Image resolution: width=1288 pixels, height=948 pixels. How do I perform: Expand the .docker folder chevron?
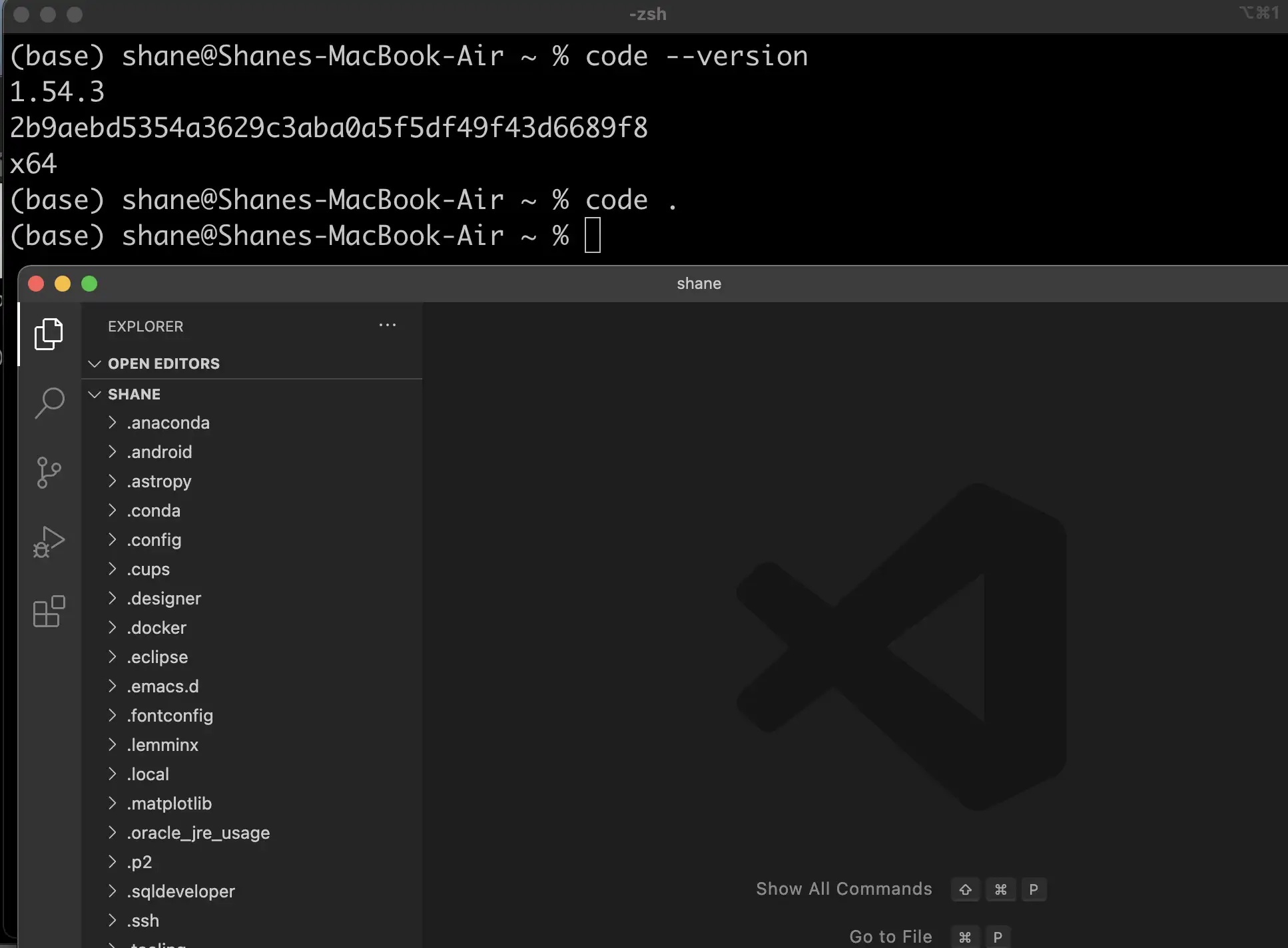(113, 628)
